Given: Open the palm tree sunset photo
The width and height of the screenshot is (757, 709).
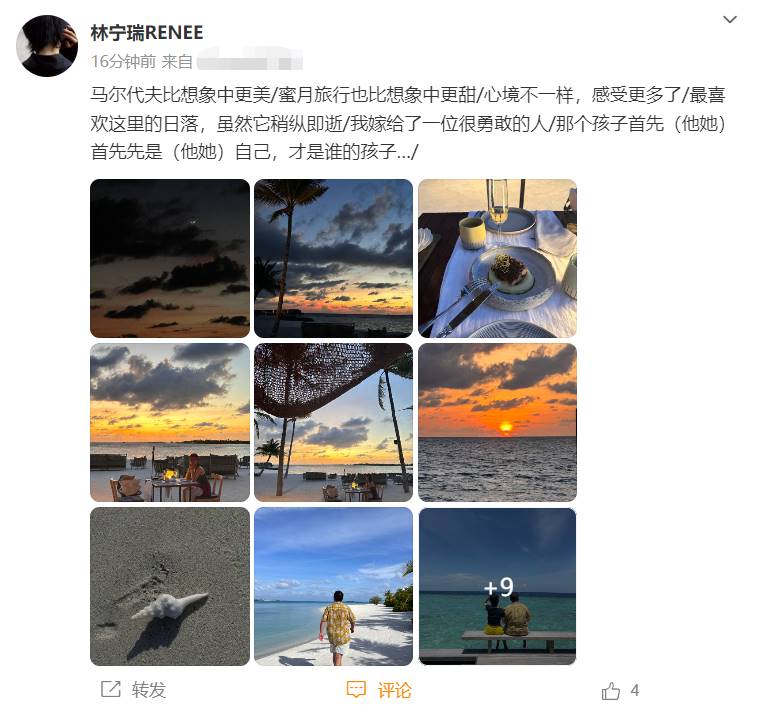Looking at the screenshot, I should point(334,258).
